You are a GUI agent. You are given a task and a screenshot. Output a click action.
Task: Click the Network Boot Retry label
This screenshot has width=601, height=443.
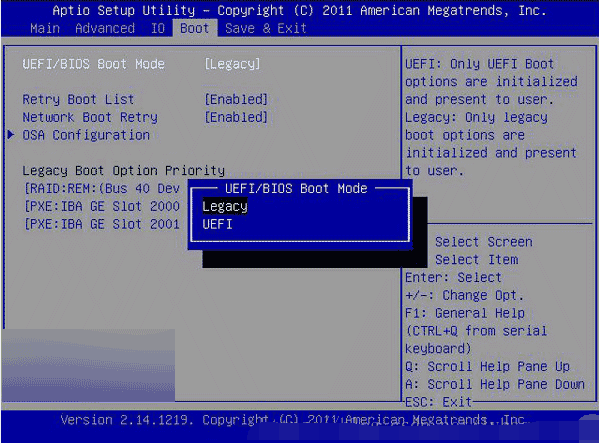tap(90, 117)
